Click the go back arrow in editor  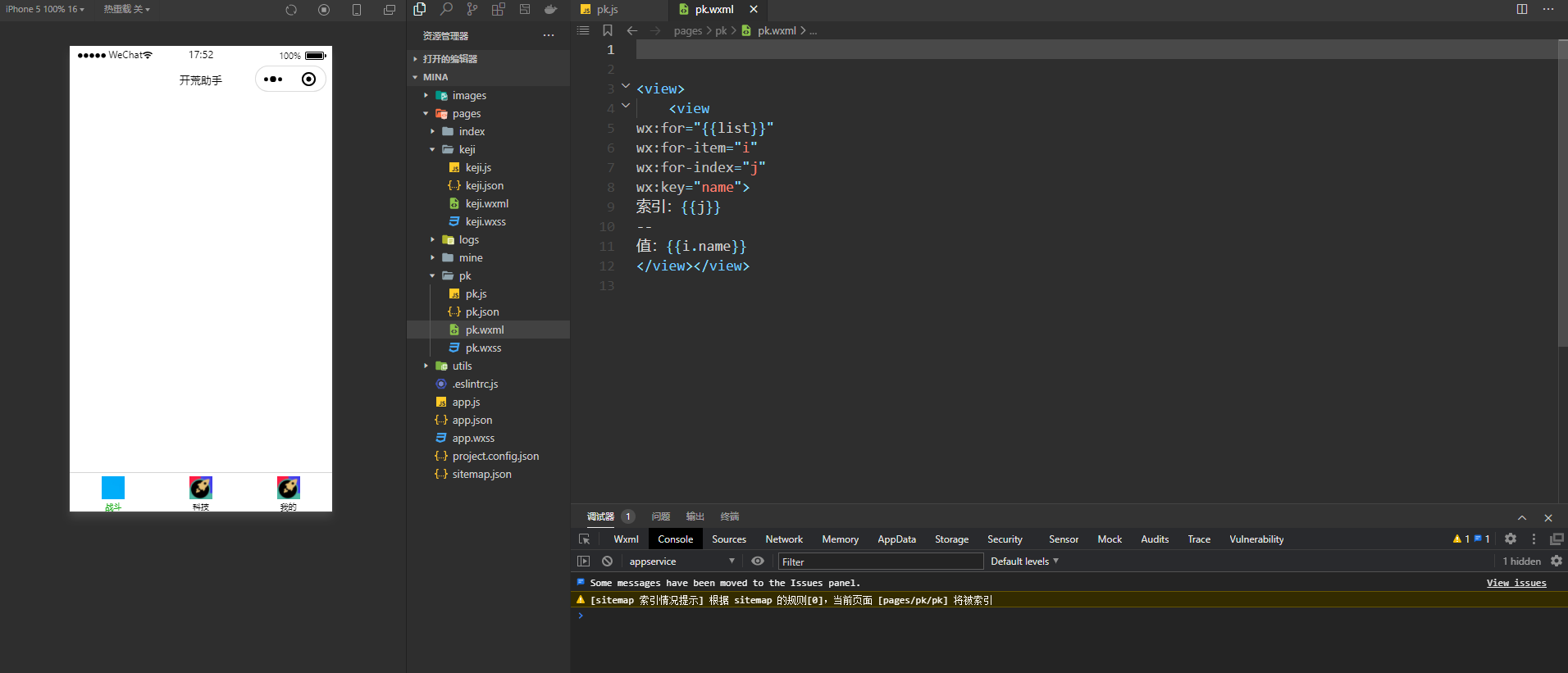(632, 30)
